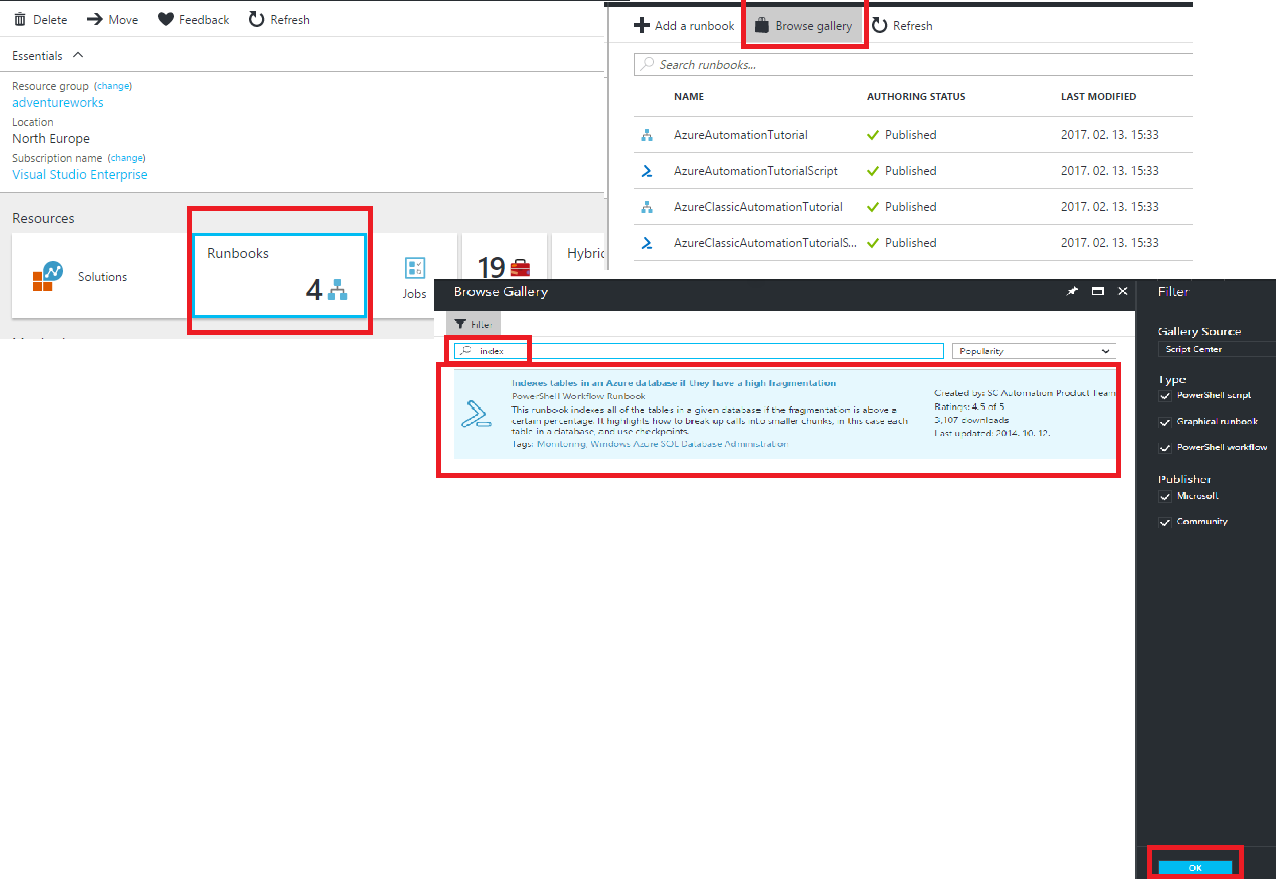Open the adventureworks resource group link
The image size is (1276, 881).
click(58, 103)
